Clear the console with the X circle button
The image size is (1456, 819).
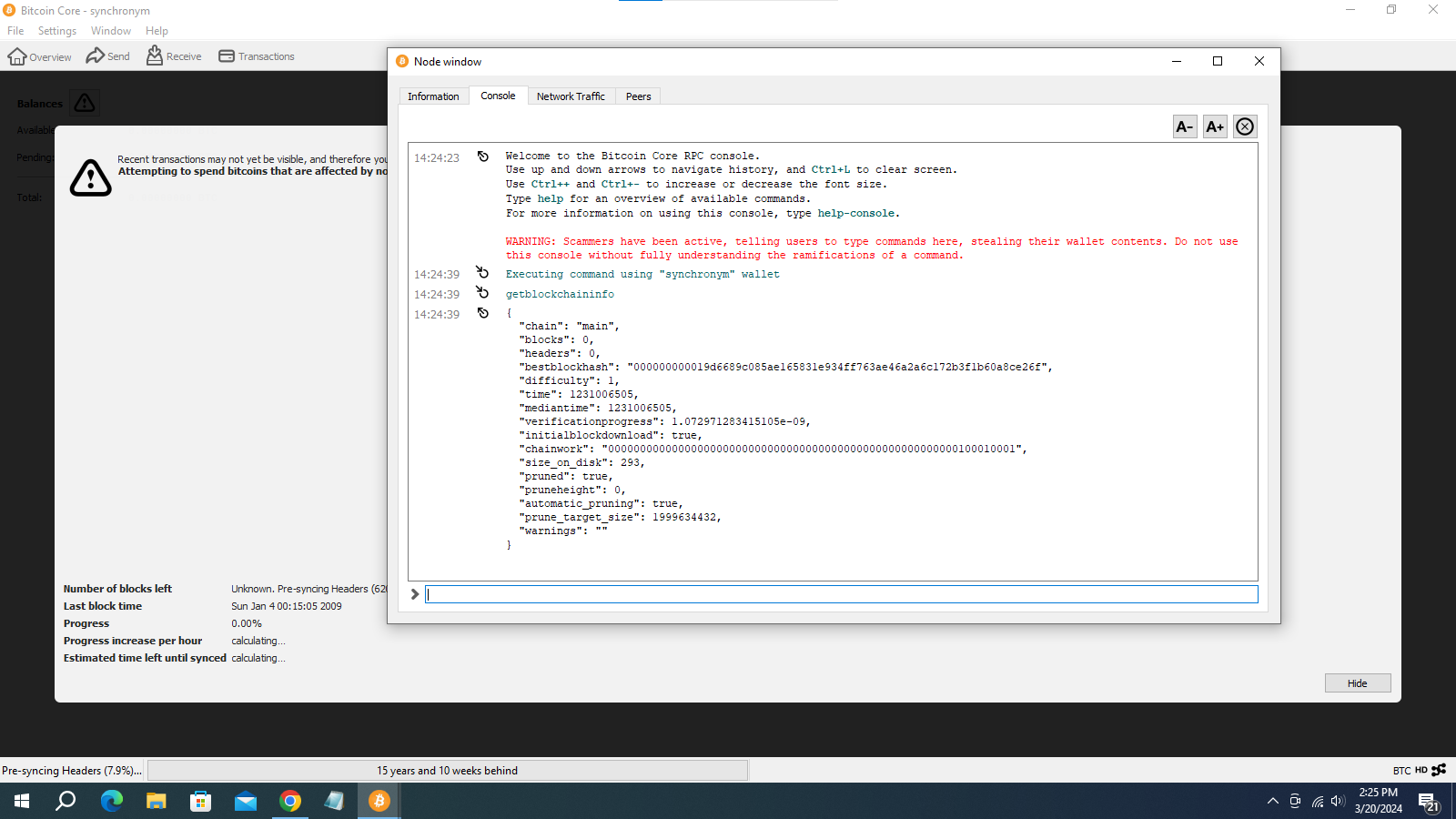[1245, 126]
